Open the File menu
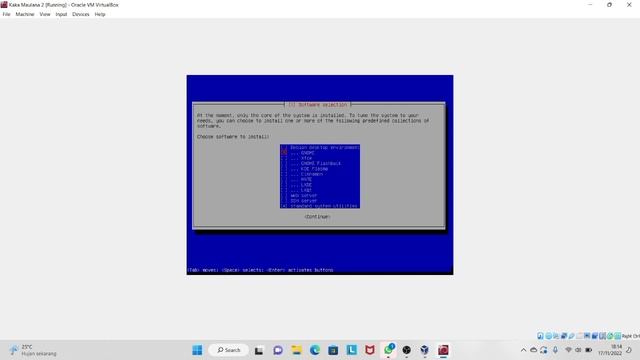640x360 pixels. [x=6, y=14]
